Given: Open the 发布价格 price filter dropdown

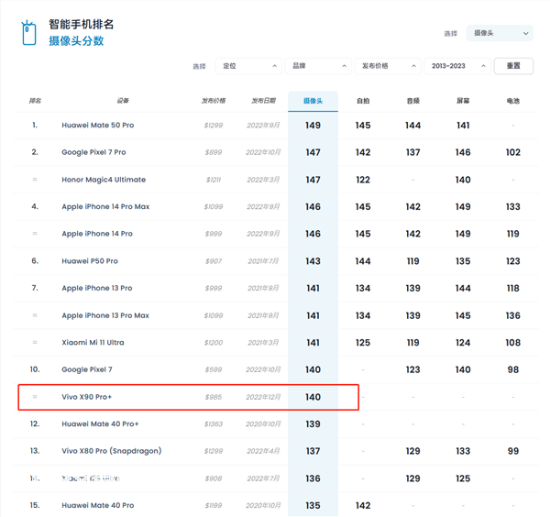Looking at the screenshot, I should (388, 66).
